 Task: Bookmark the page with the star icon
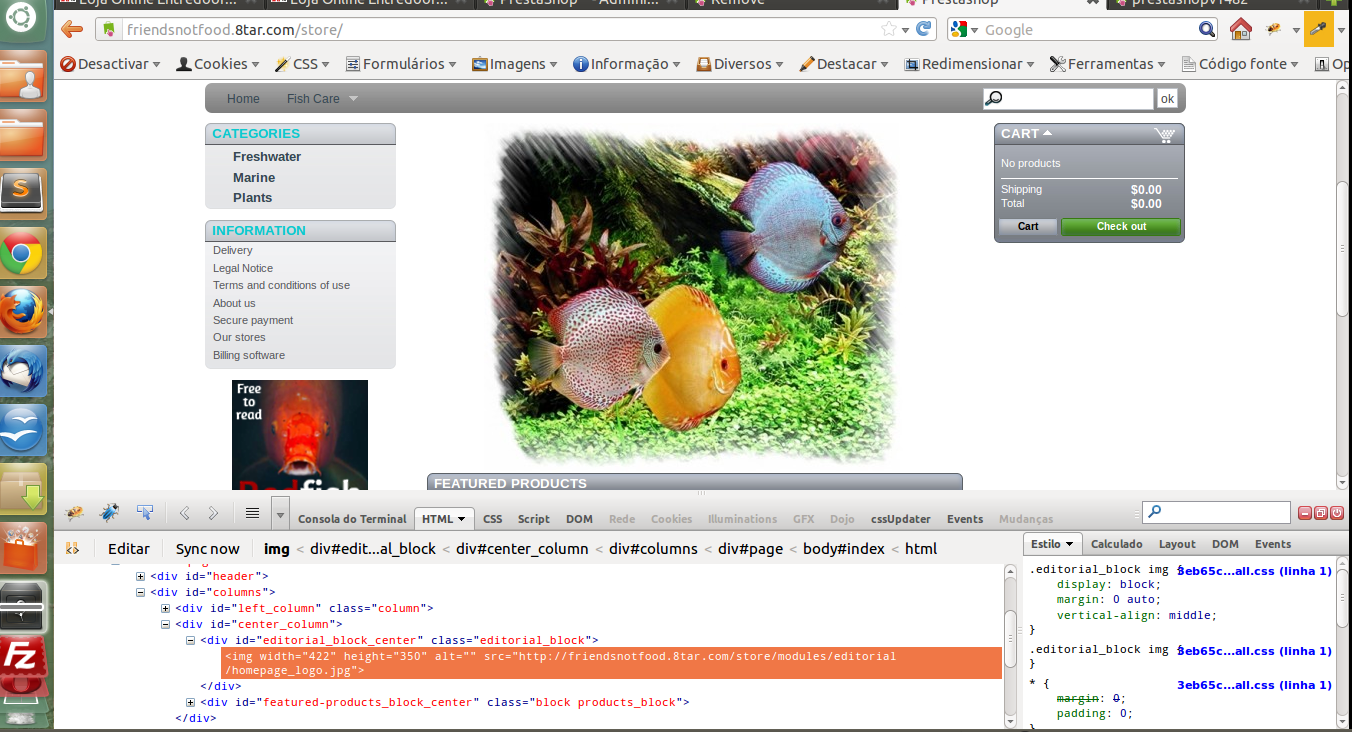pyautogui.click(x=888, y=29)
